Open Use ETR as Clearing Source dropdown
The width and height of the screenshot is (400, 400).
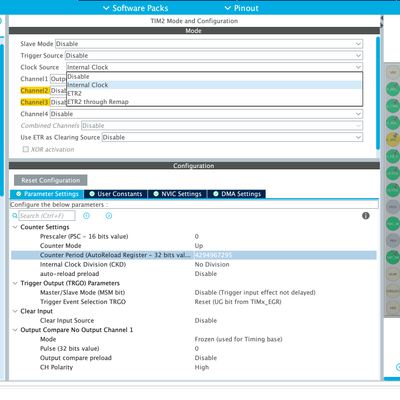coord(232,137)
